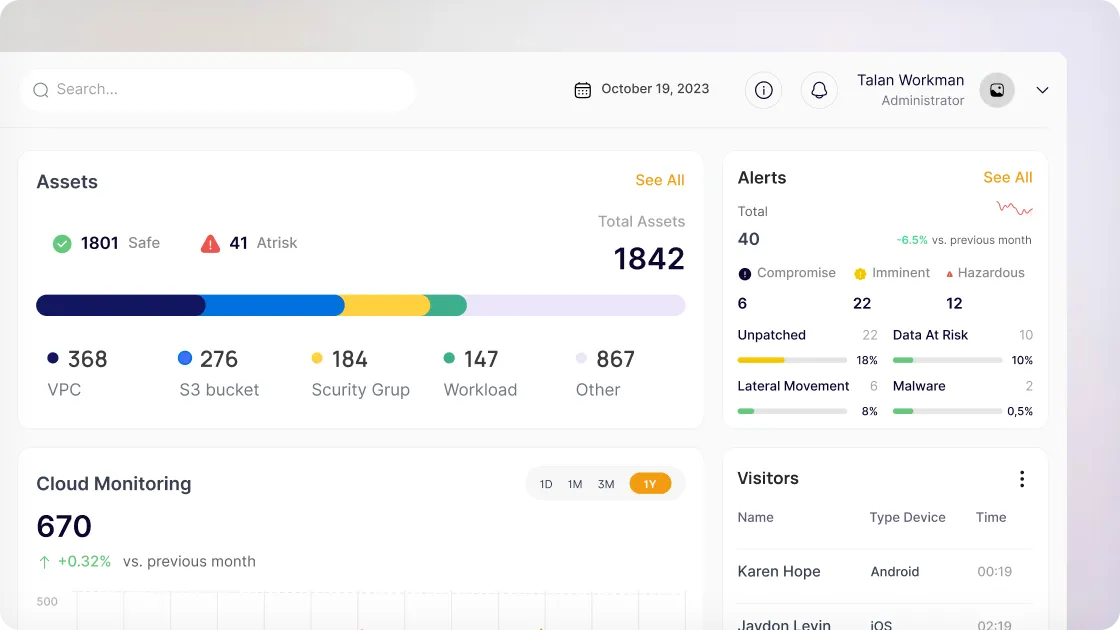
Task: Open the Visitors three-dot menu
Action: coord(1021,479)
